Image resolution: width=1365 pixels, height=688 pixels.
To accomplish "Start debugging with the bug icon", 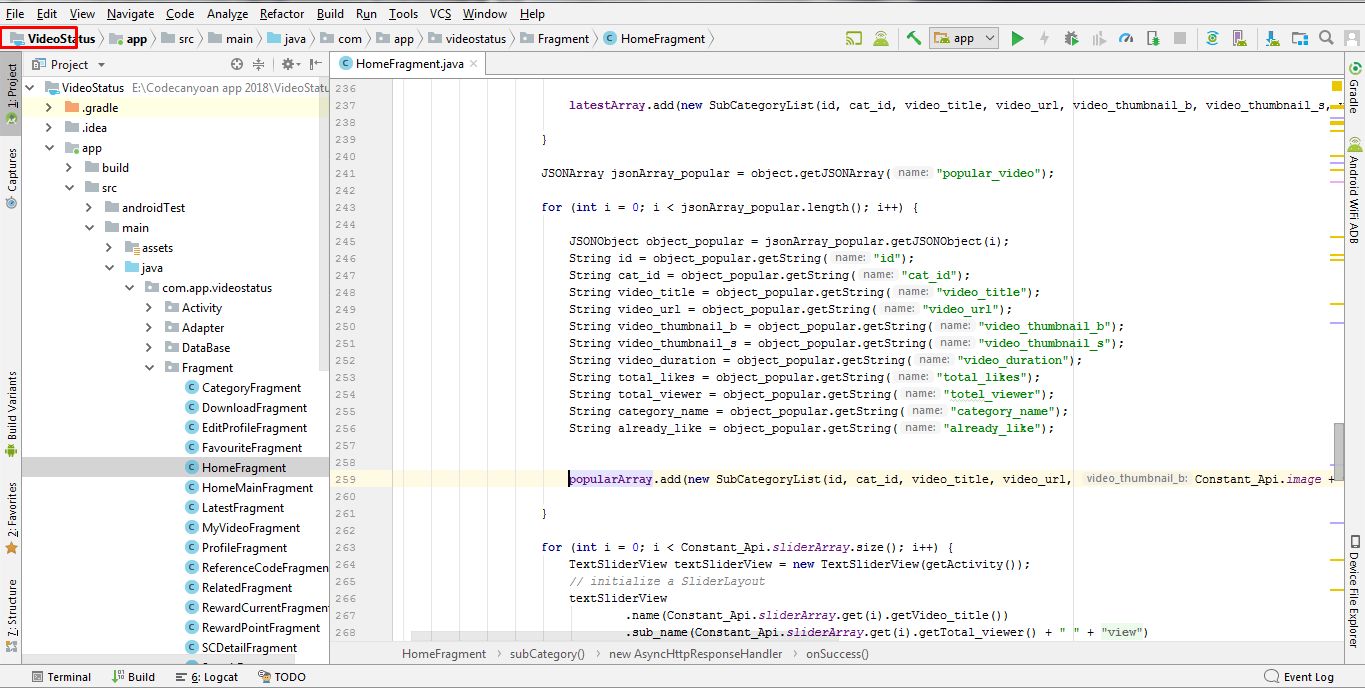I will (x=1071, y=39).
